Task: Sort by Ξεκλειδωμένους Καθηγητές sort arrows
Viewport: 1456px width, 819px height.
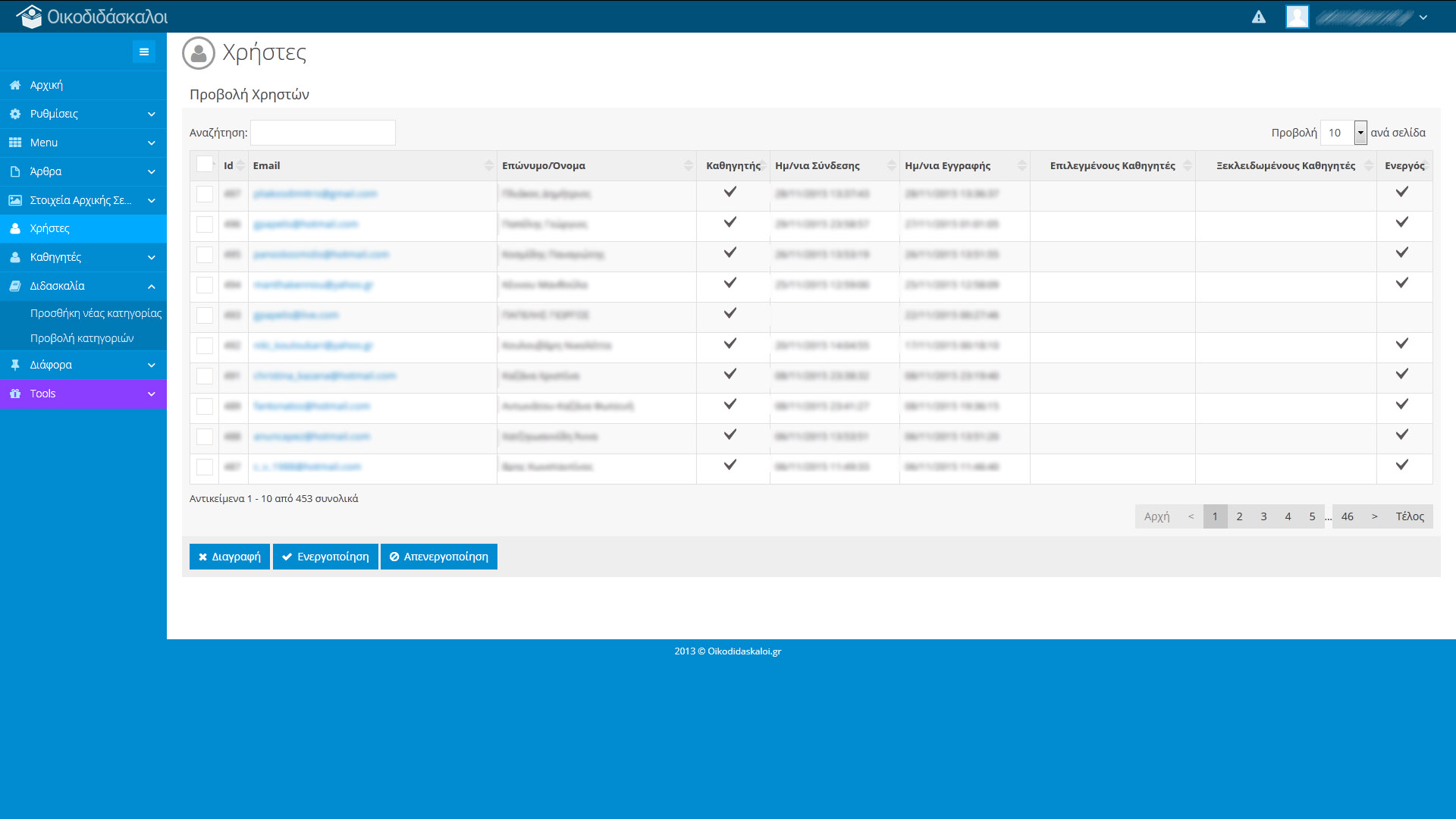Action: (1369, 165)
